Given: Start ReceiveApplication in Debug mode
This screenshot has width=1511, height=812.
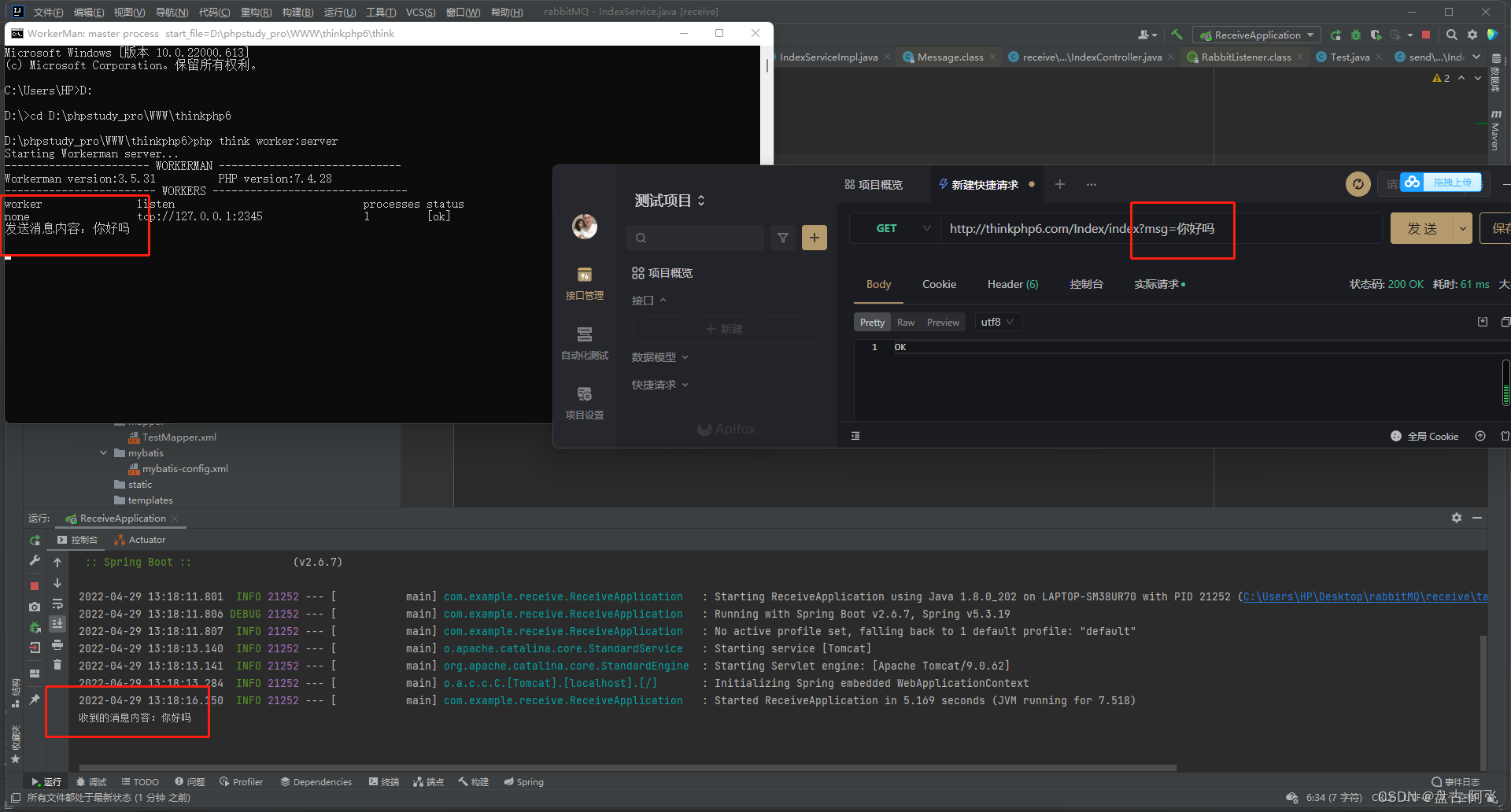Looking at the screenshot, I should coord(1355,35).
